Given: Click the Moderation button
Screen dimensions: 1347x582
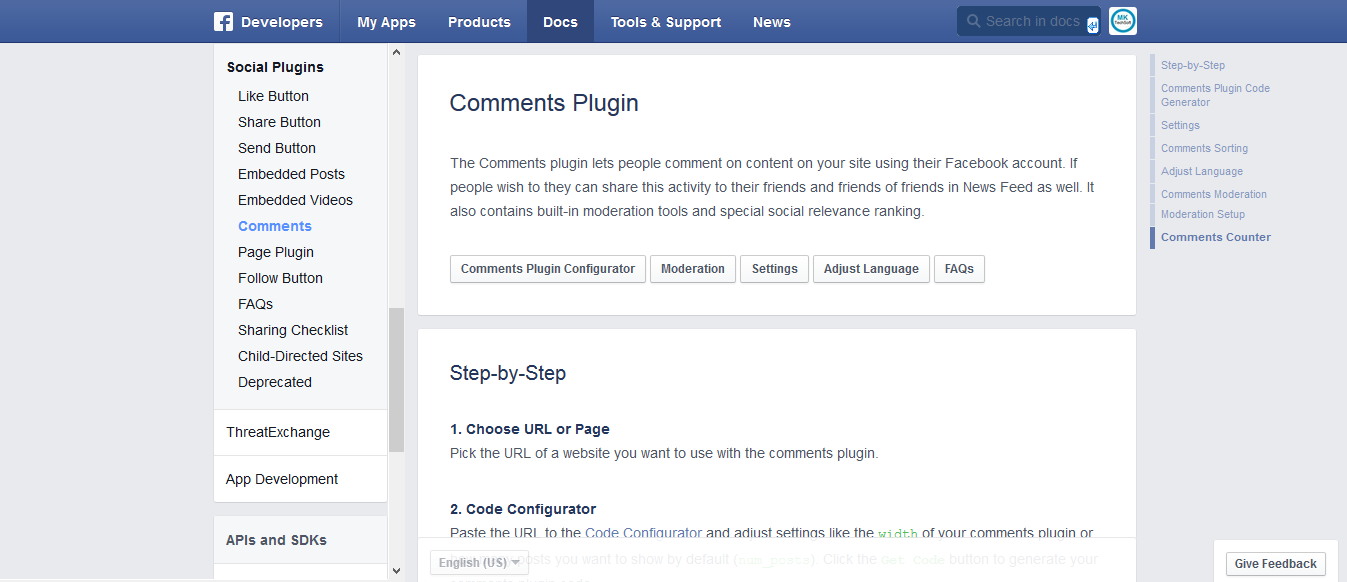Looking at the screenshot, I should 693,269.
